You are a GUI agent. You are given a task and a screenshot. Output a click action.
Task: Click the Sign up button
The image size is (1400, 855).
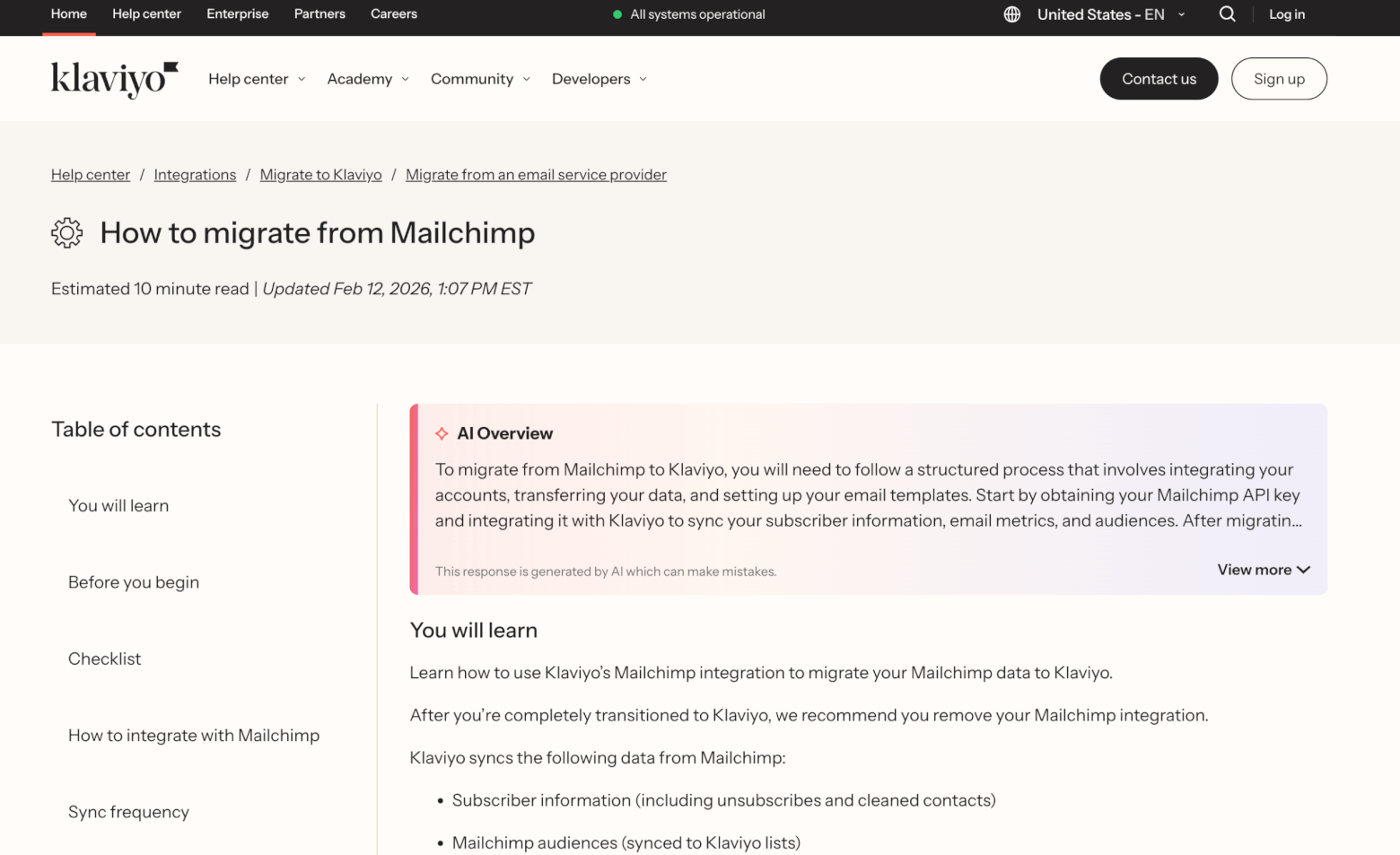[1279, 79]
